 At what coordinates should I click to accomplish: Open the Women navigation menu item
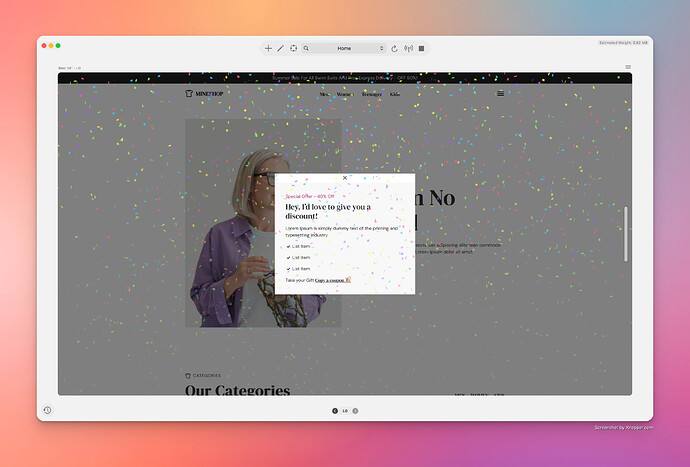[x=345, y=94]
